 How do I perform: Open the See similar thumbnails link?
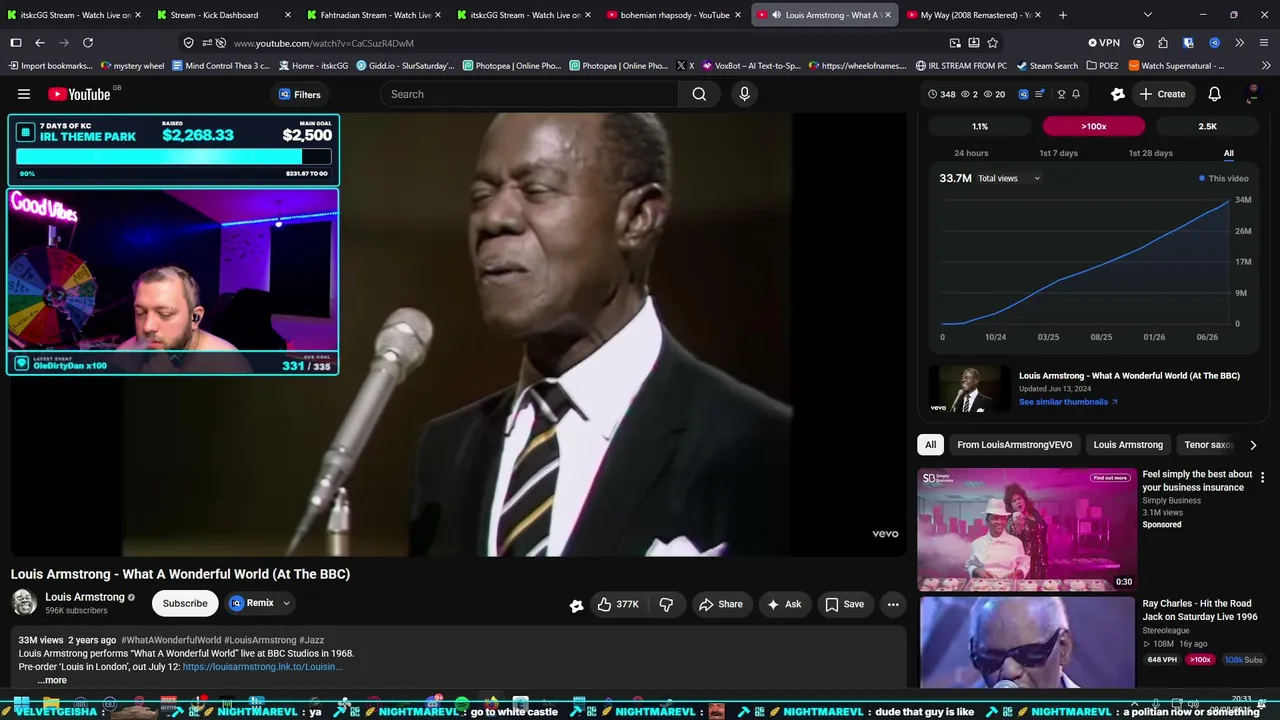pos(1068,402)
